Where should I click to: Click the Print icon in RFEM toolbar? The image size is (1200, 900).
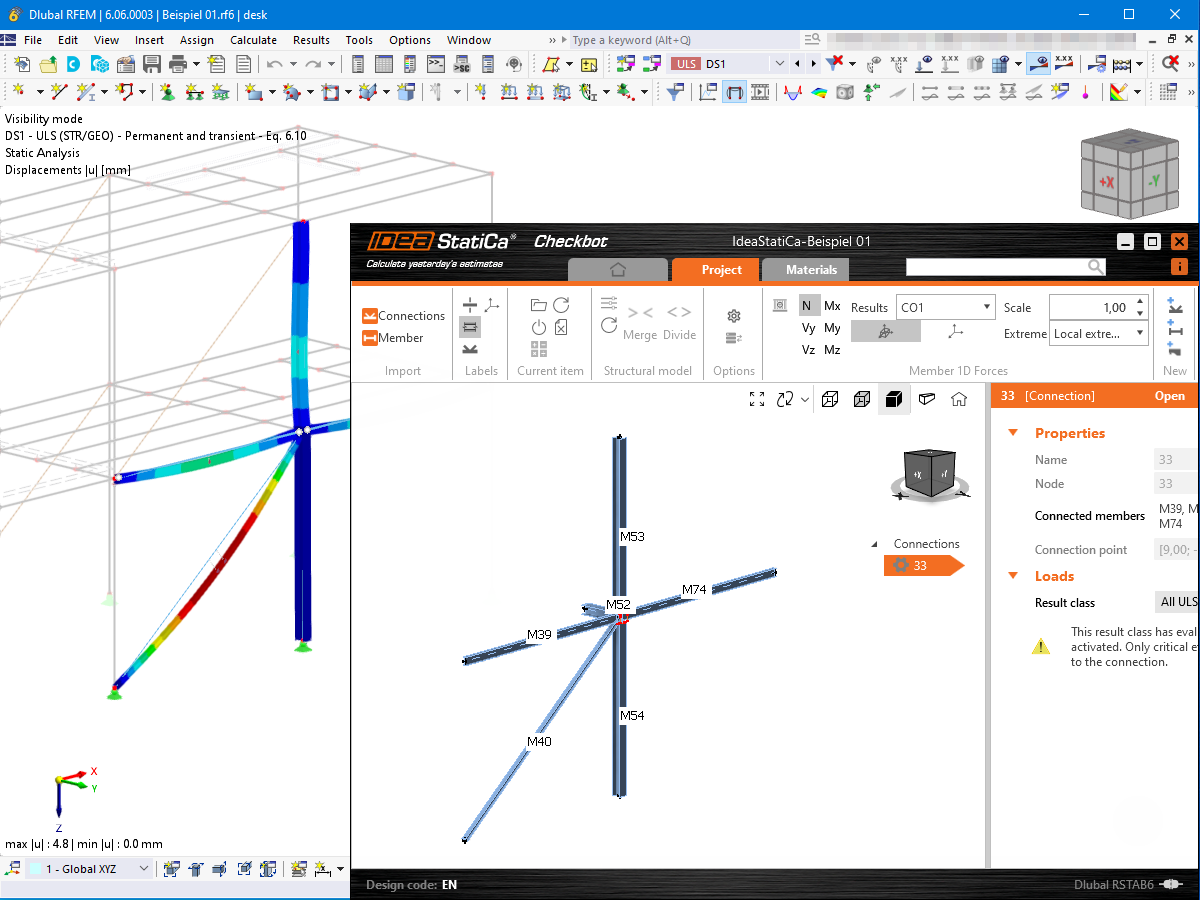coord(179,64)
